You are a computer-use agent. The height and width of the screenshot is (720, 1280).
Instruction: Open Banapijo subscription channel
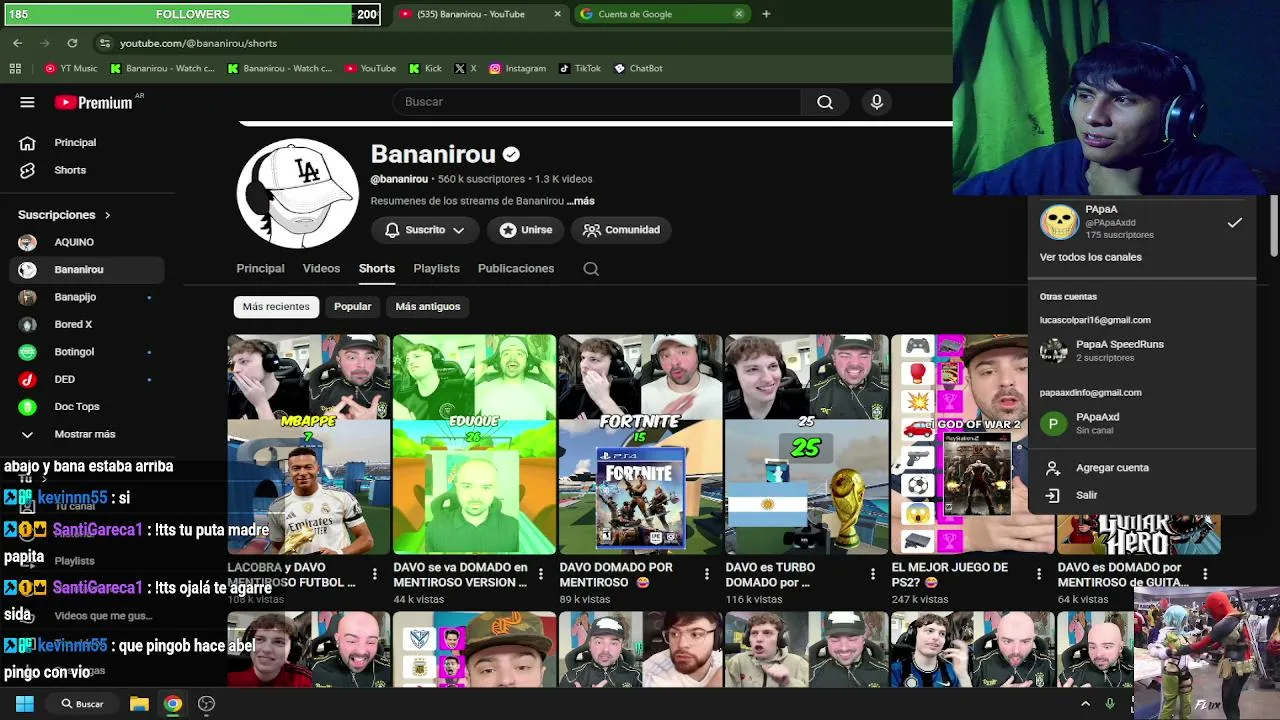pyautogui.click(x=87, y=297)
